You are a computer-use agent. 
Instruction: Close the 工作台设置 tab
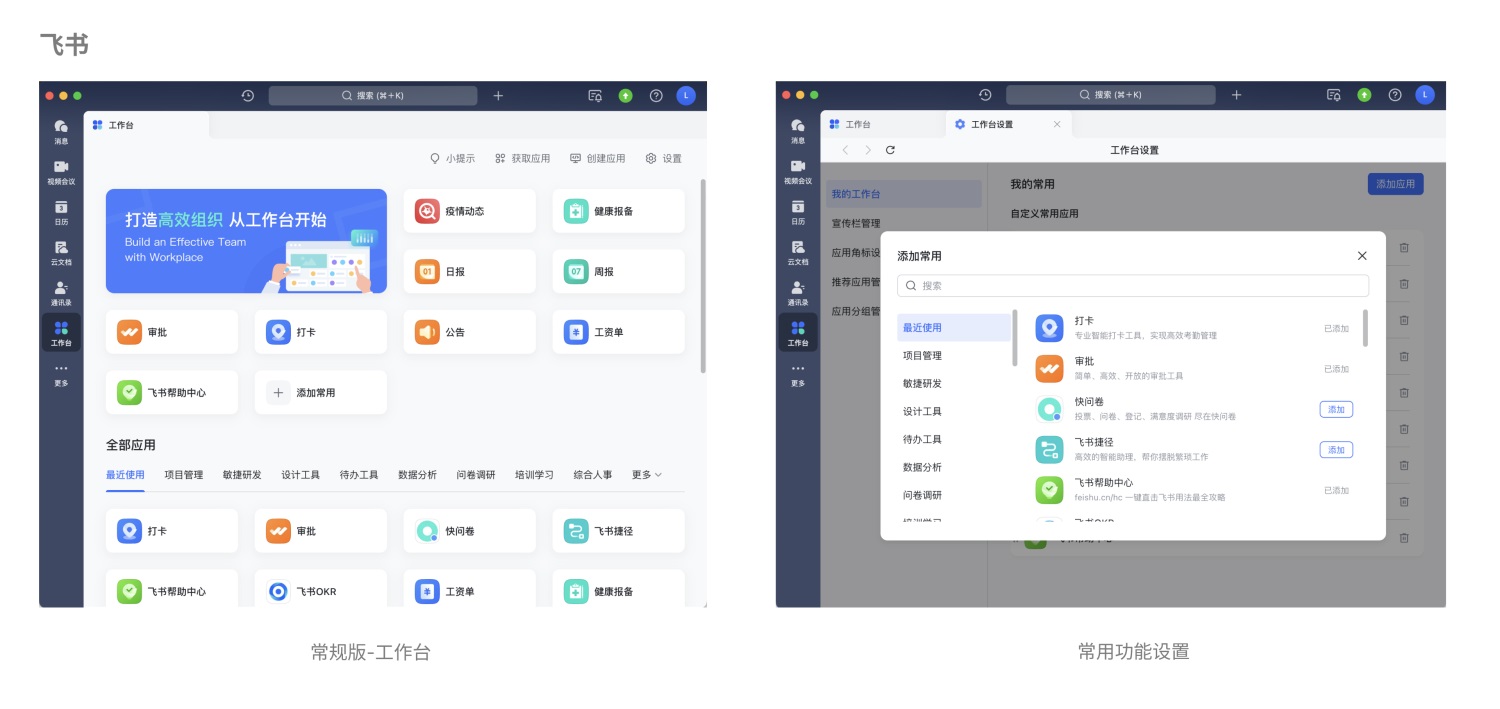click(x=1057, y=124)
